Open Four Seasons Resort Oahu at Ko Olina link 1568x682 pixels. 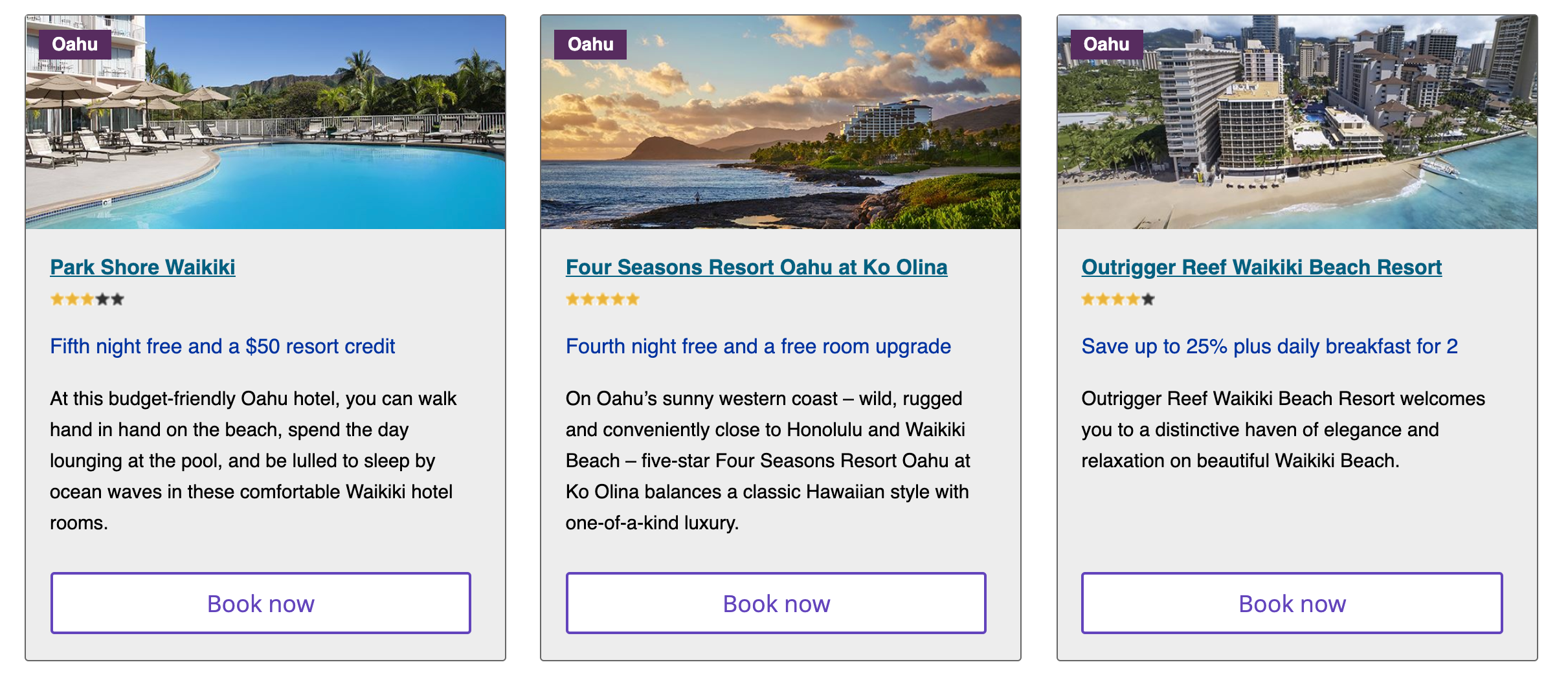click(756, 267)
